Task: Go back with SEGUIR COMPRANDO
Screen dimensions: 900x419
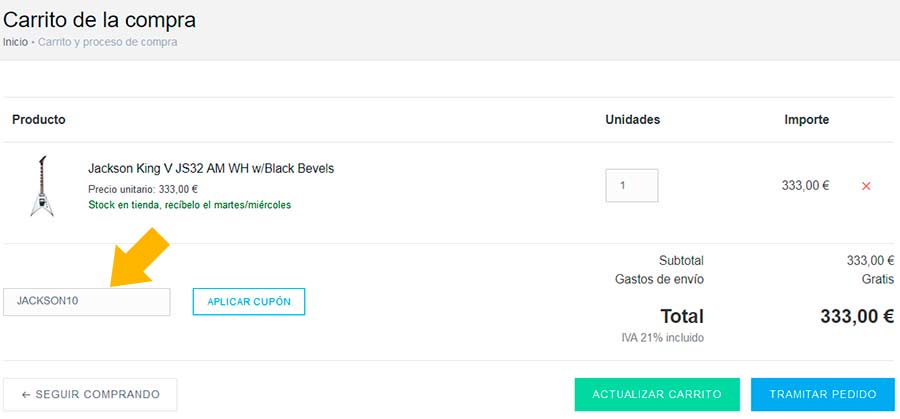Action: [90, 394]
